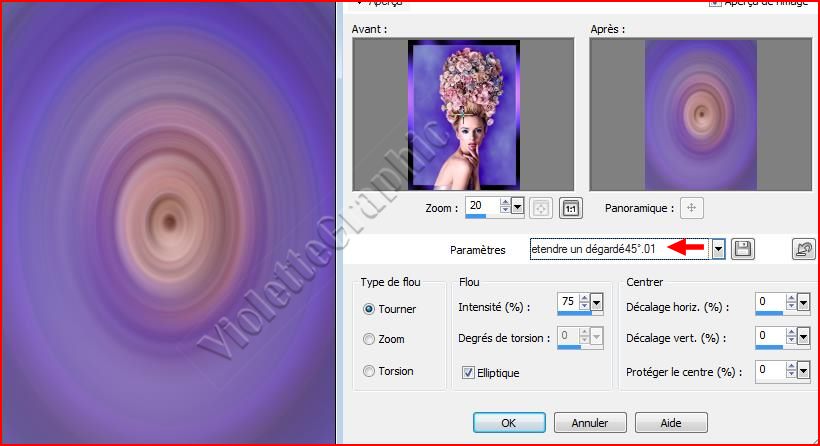Expand the Protéger le centre dropdown arrow
The width and height of the screenshot is (820, 446).
[804, 371]
